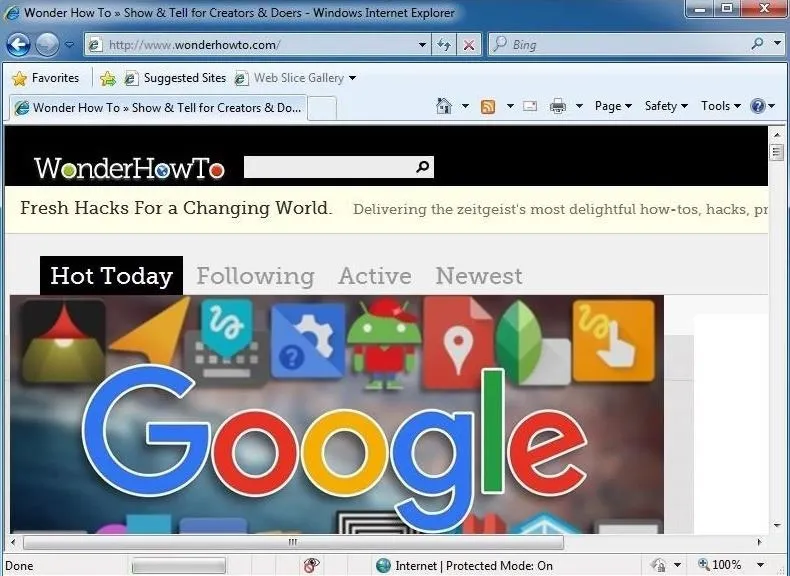Click the address bar URL field
This screenshot has width=790, height=576.
[257, 45]
